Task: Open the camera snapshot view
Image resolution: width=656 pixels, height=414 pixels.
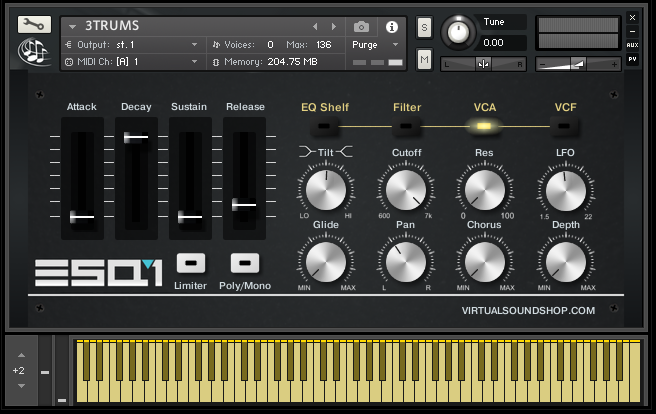Action: click(x=361, y=26)
